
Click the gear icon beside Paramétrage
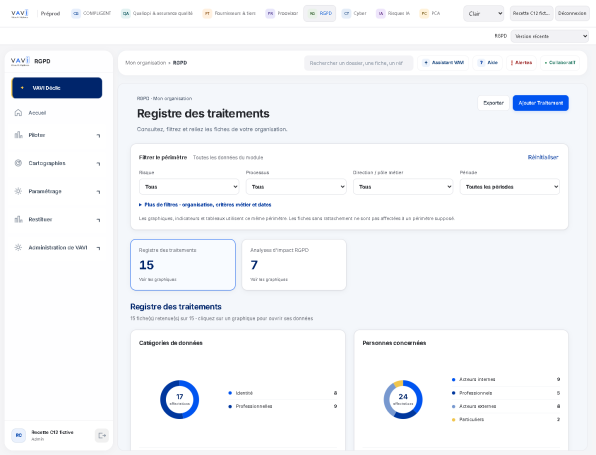pos(18,191)
